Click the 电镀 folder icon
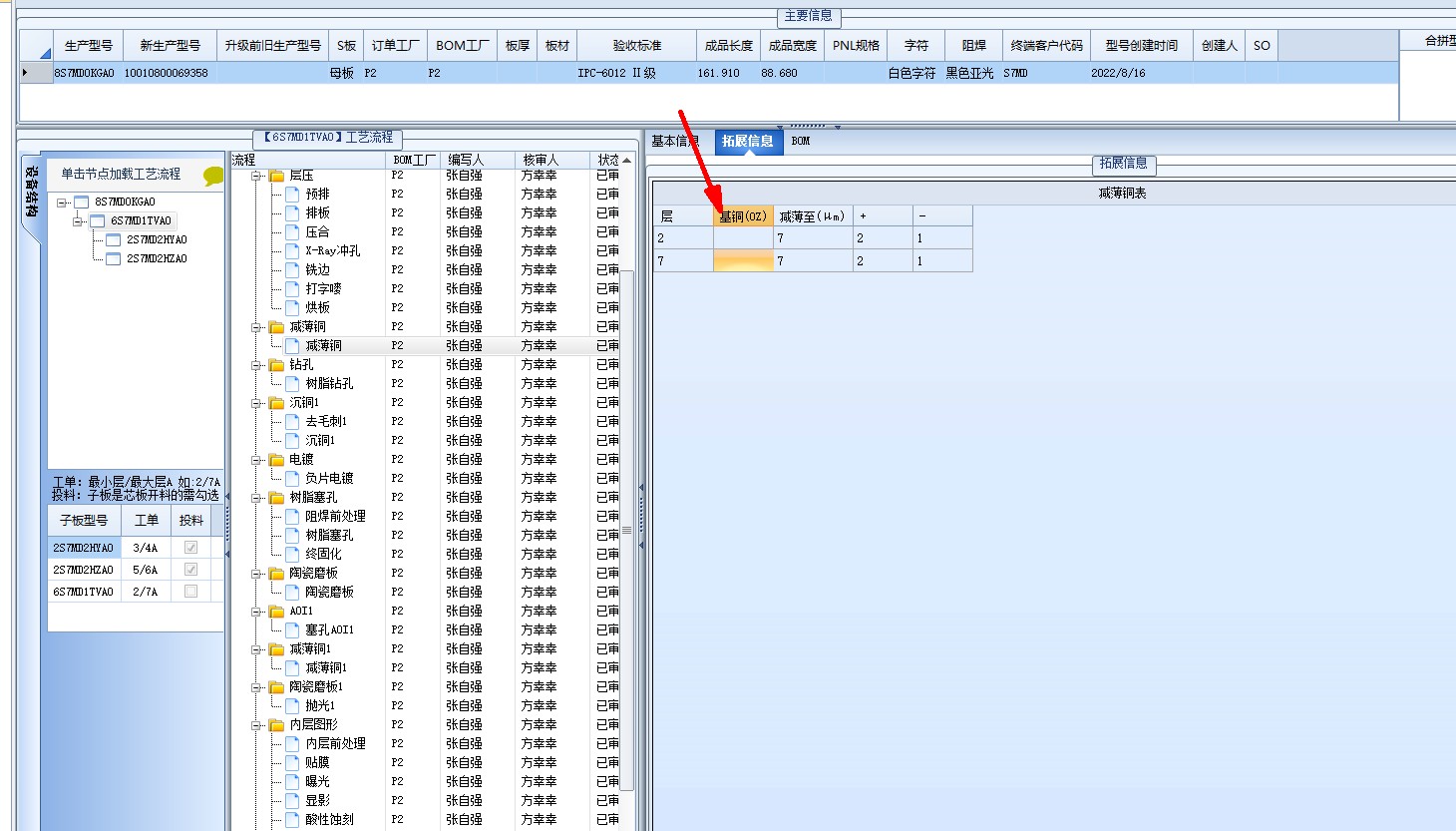Viewport: 1456px width, 831px height. (276, 459)
